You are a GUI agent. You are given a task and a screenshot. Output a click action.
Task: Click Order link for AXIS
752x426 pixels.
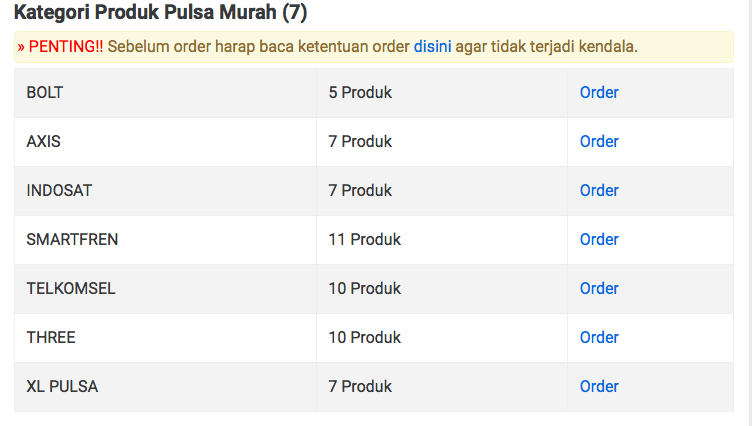point(599,141)
